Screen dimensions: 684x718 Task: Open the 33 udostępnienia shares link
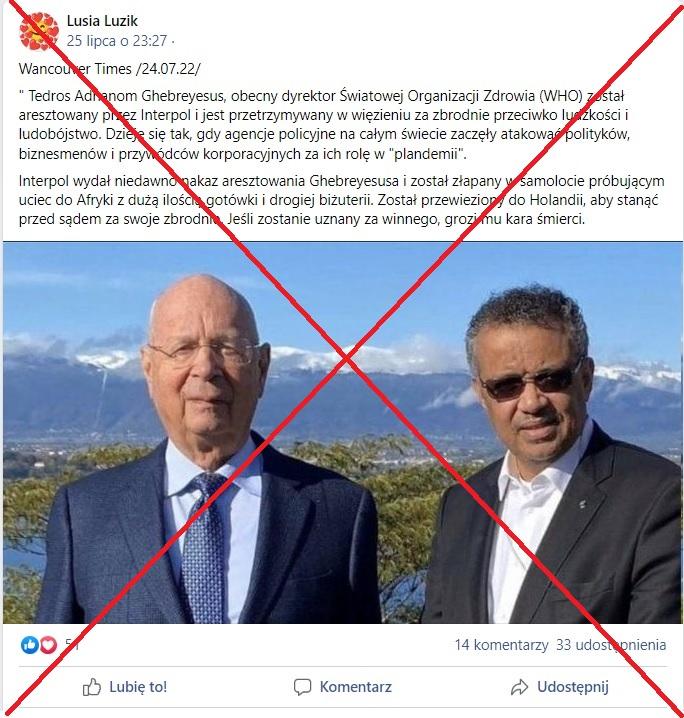pos(611,645)
